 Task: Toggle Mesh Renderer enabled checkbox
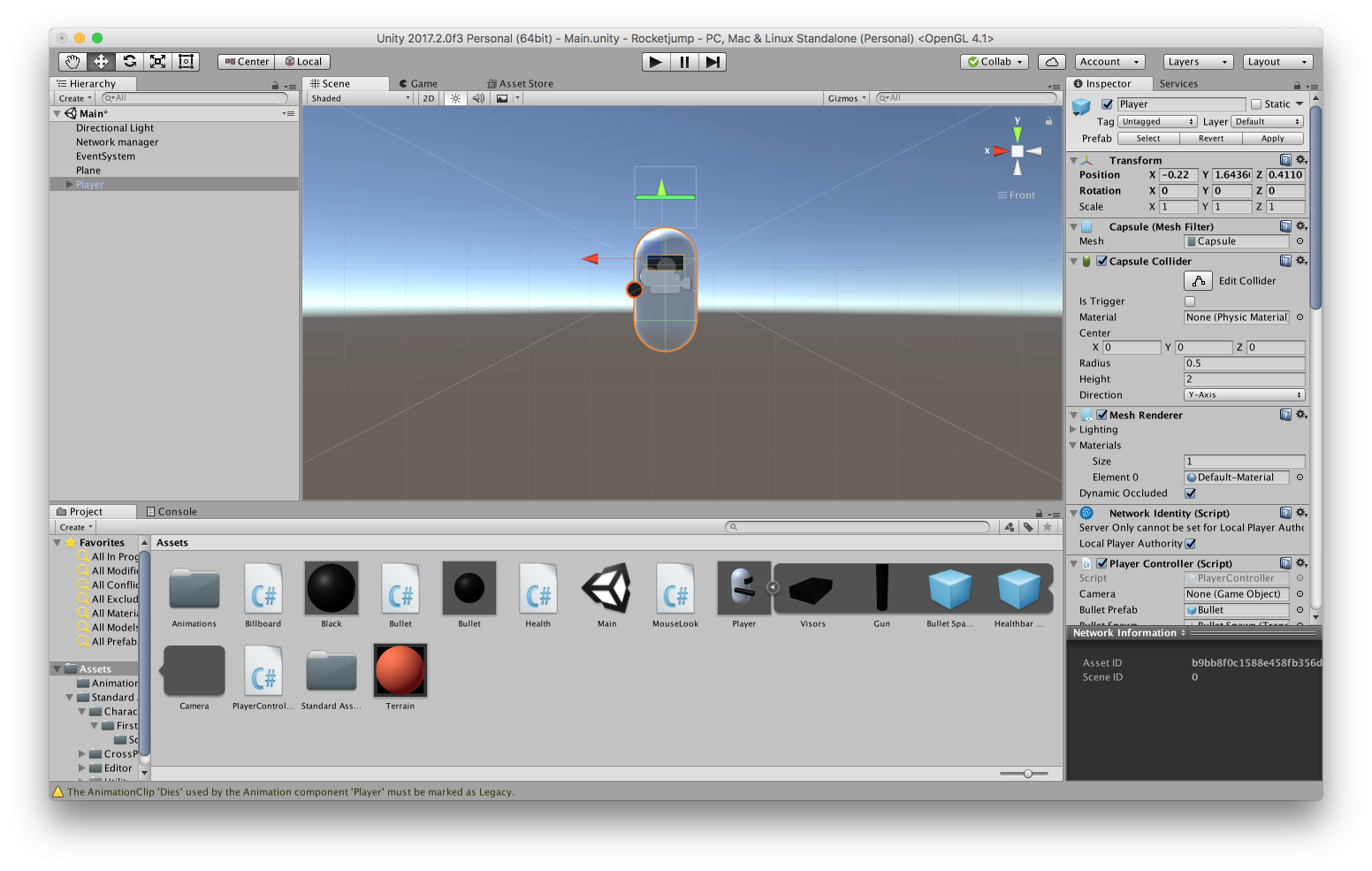1101,415
